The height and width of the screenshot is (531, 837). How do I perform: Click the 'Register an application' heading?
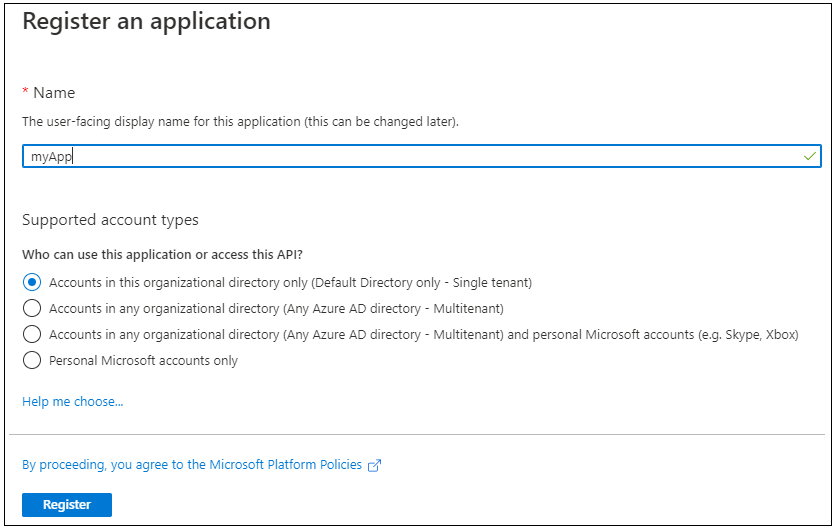point(146,21)
